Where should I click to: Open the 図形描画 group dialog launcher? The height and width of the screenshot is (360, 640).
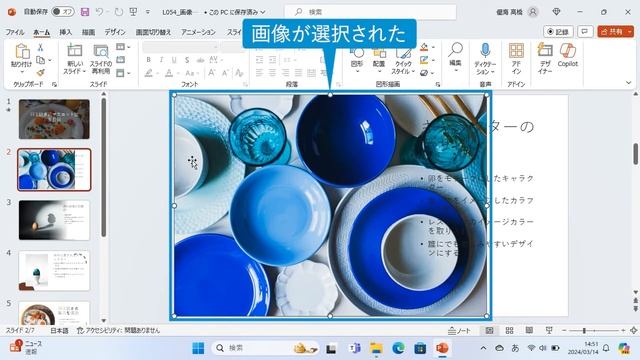(438, 84)
